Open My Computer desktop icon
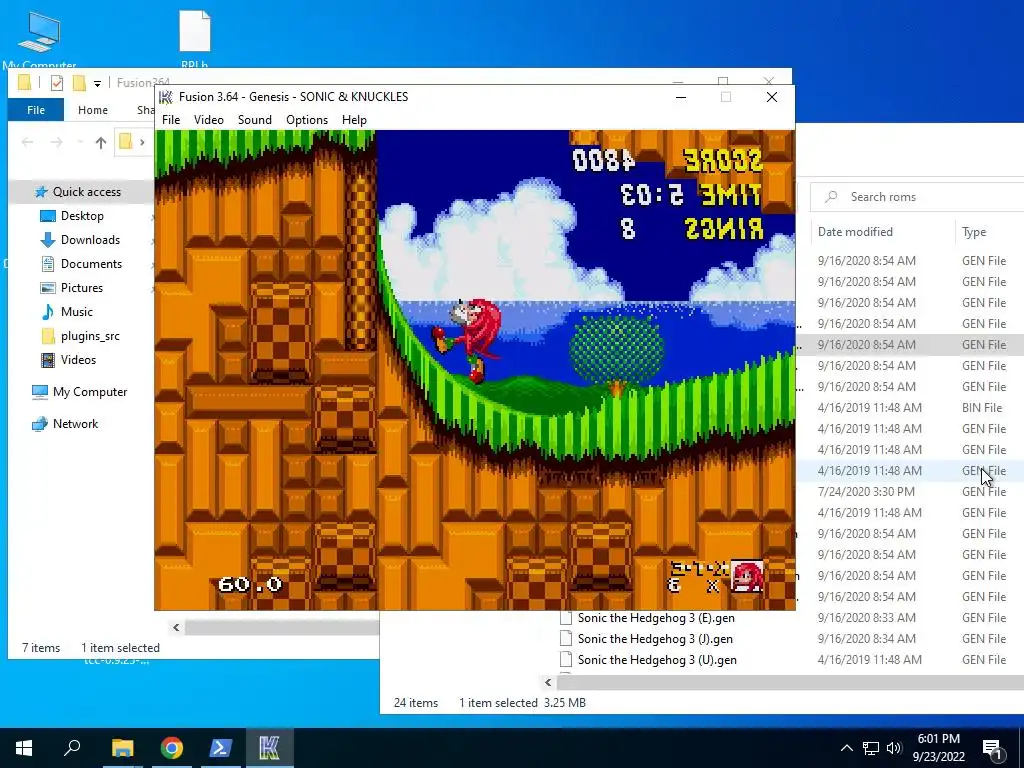Image resolution: width=1024 pixels, height=768 pixels. coord(39,39)
